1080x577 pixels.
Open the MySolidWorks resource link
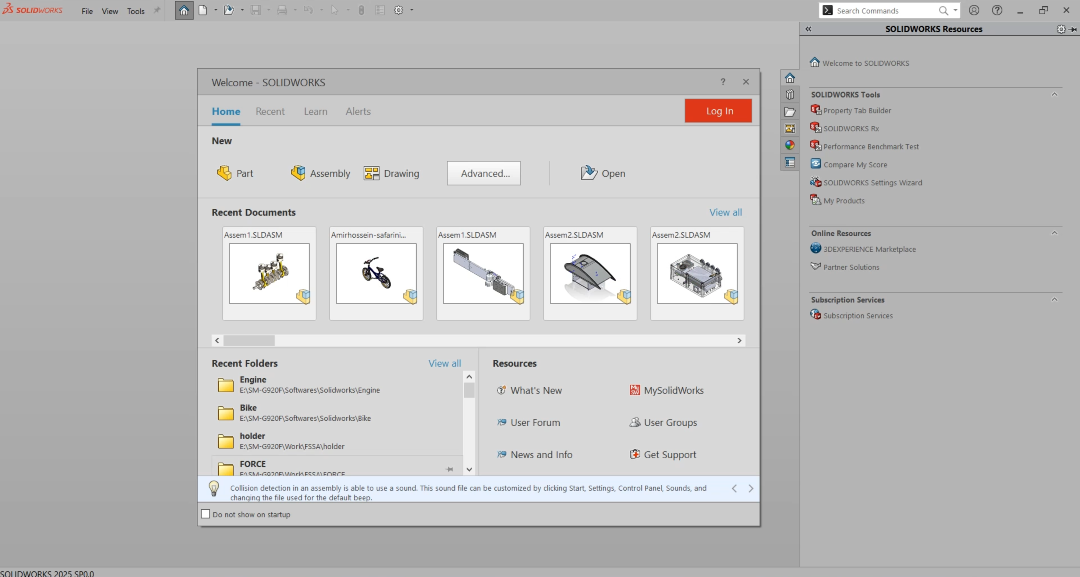click(x=666, y=390)
